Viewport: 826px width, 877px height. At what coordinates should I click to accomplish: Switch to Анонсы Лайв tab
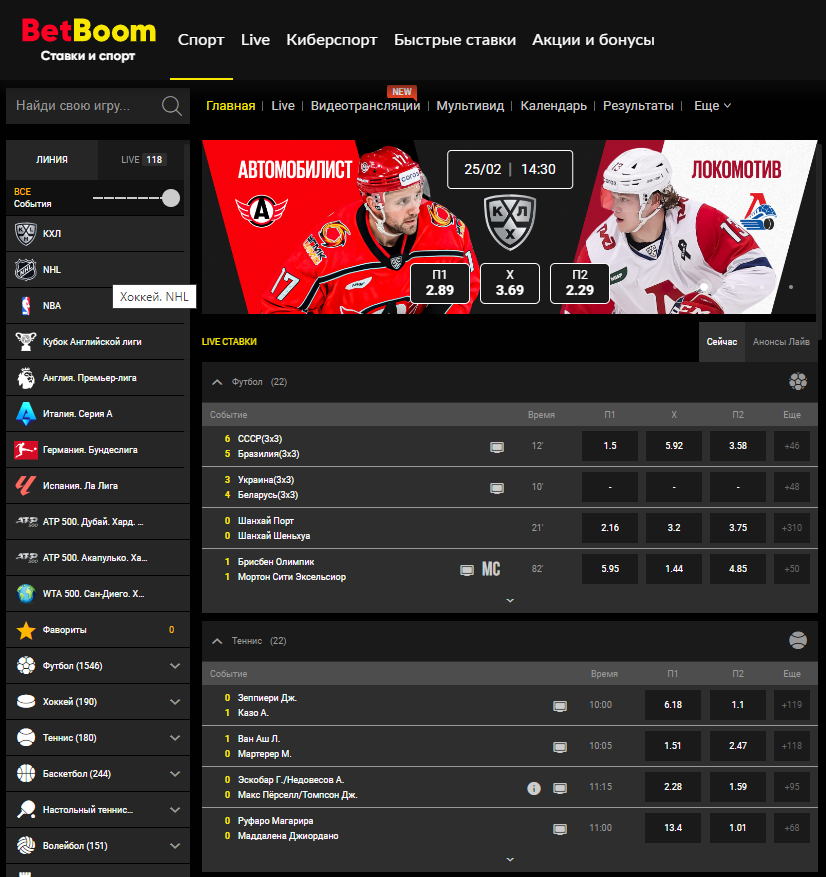coord(781,342)
